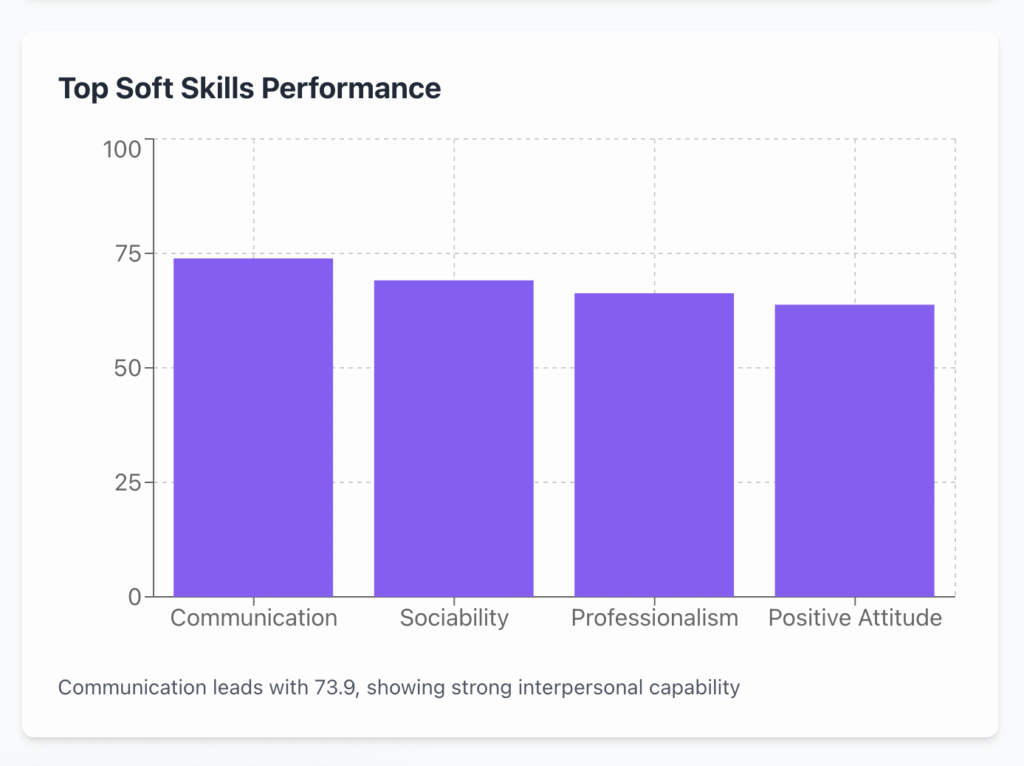Click the gap between Professionalism and Positive Attitude bars
The image size is (1024, 766).
754,450
